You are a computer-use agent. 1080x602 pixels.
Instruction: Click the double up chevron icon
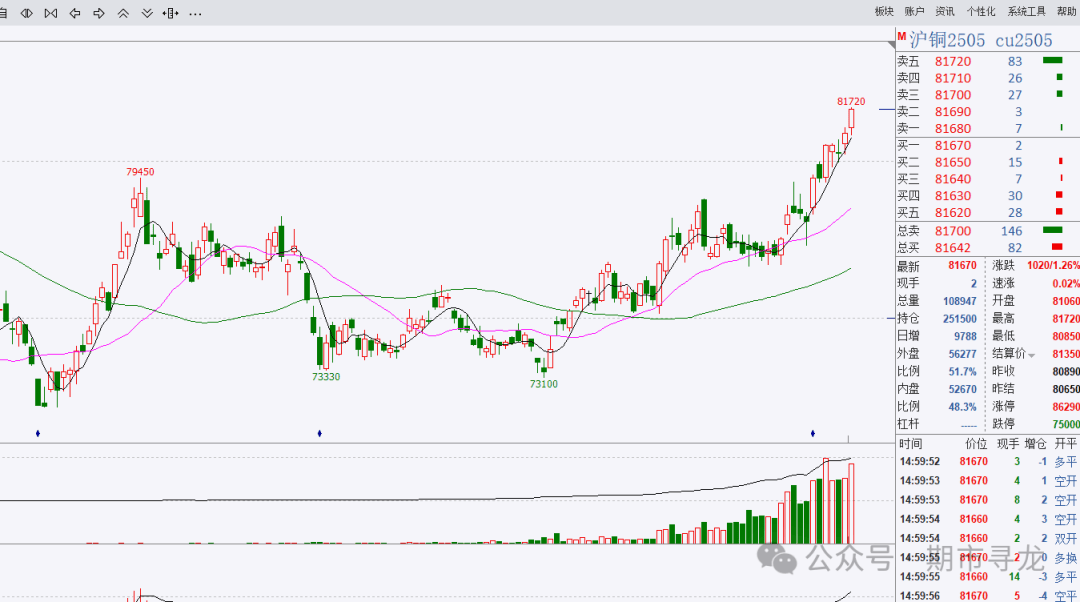[123, 13]
